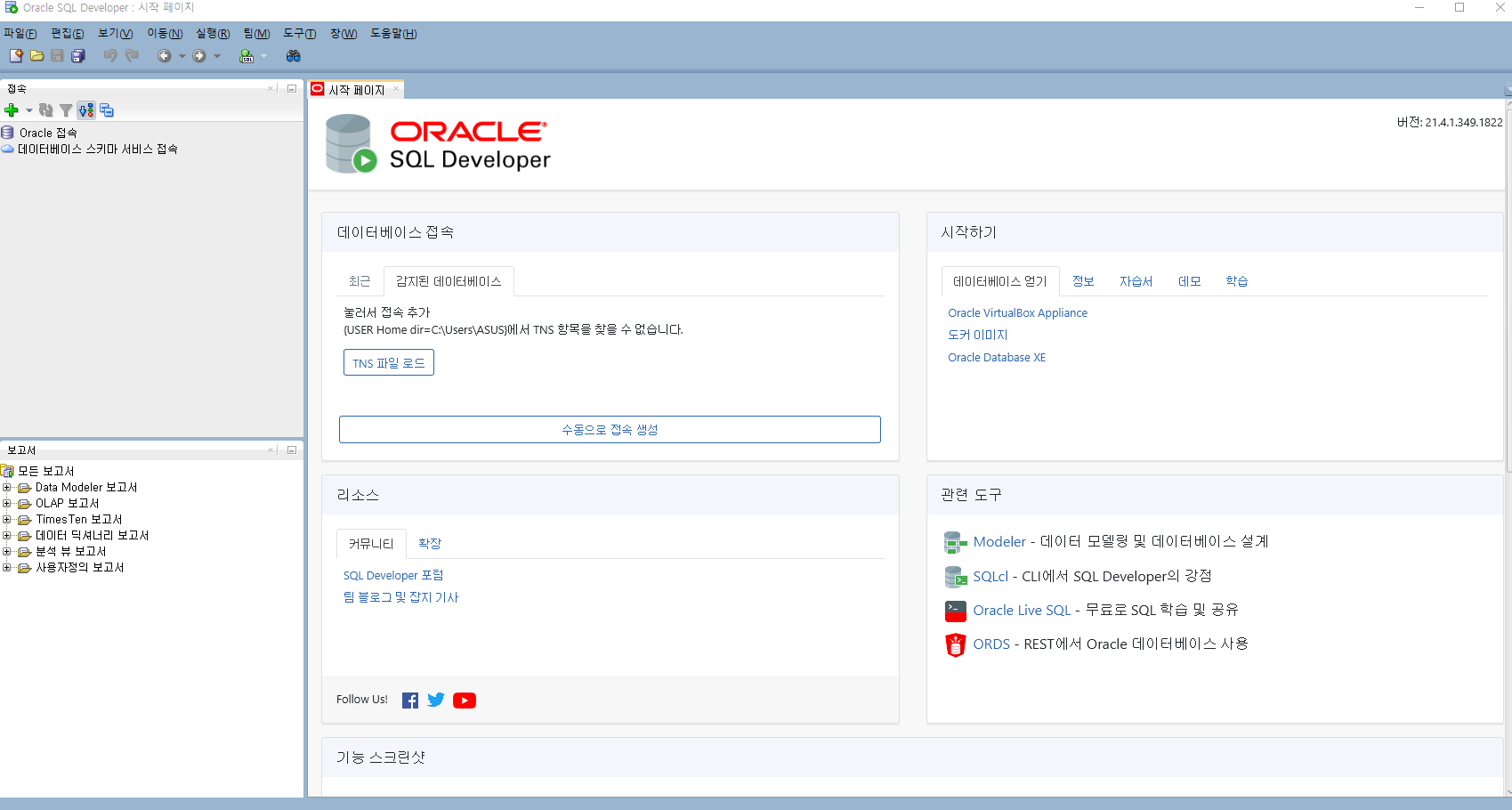
Task: Click the 수동으로 접속 생성 button
Action: click(610, 429)
